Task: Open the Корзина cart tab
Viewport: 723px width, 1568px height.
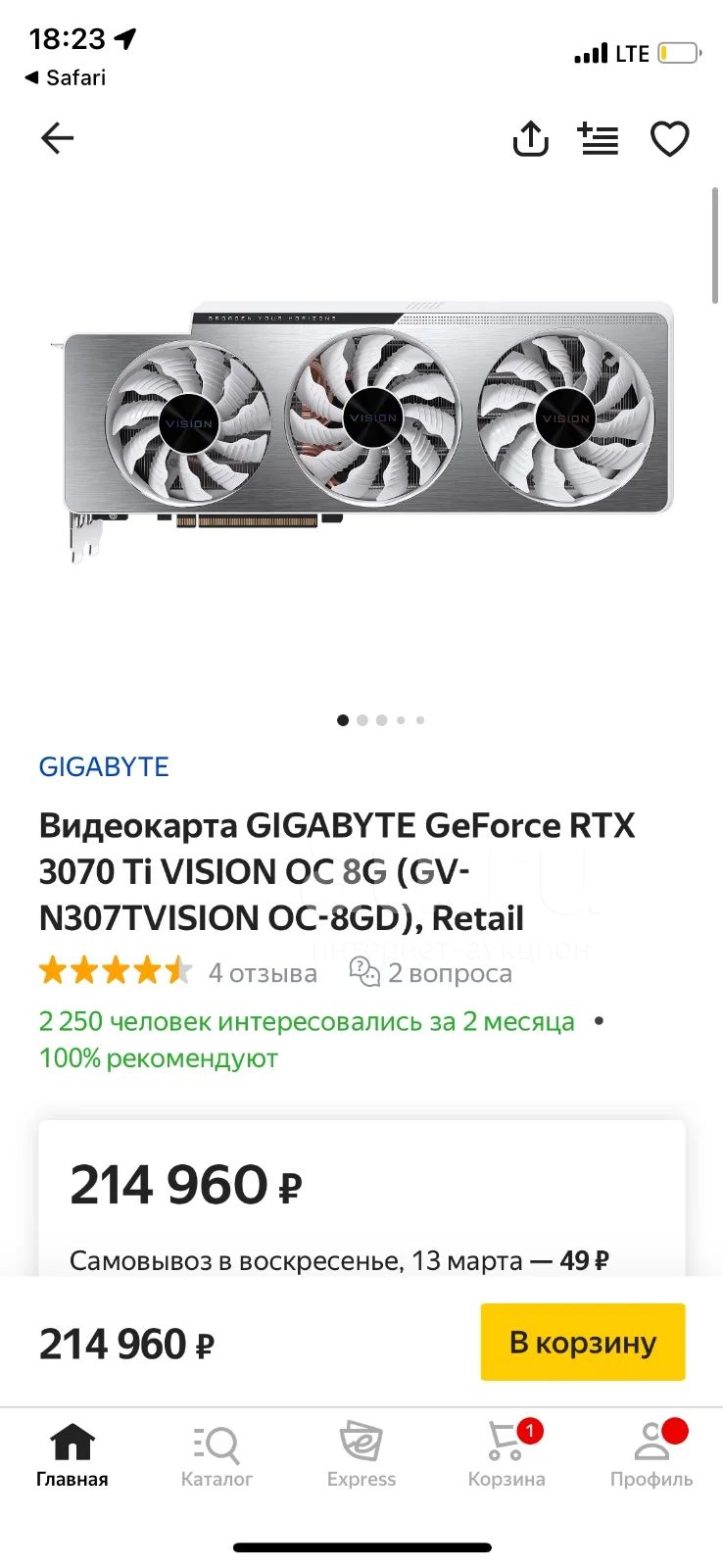Action: tap(506, 1455)
